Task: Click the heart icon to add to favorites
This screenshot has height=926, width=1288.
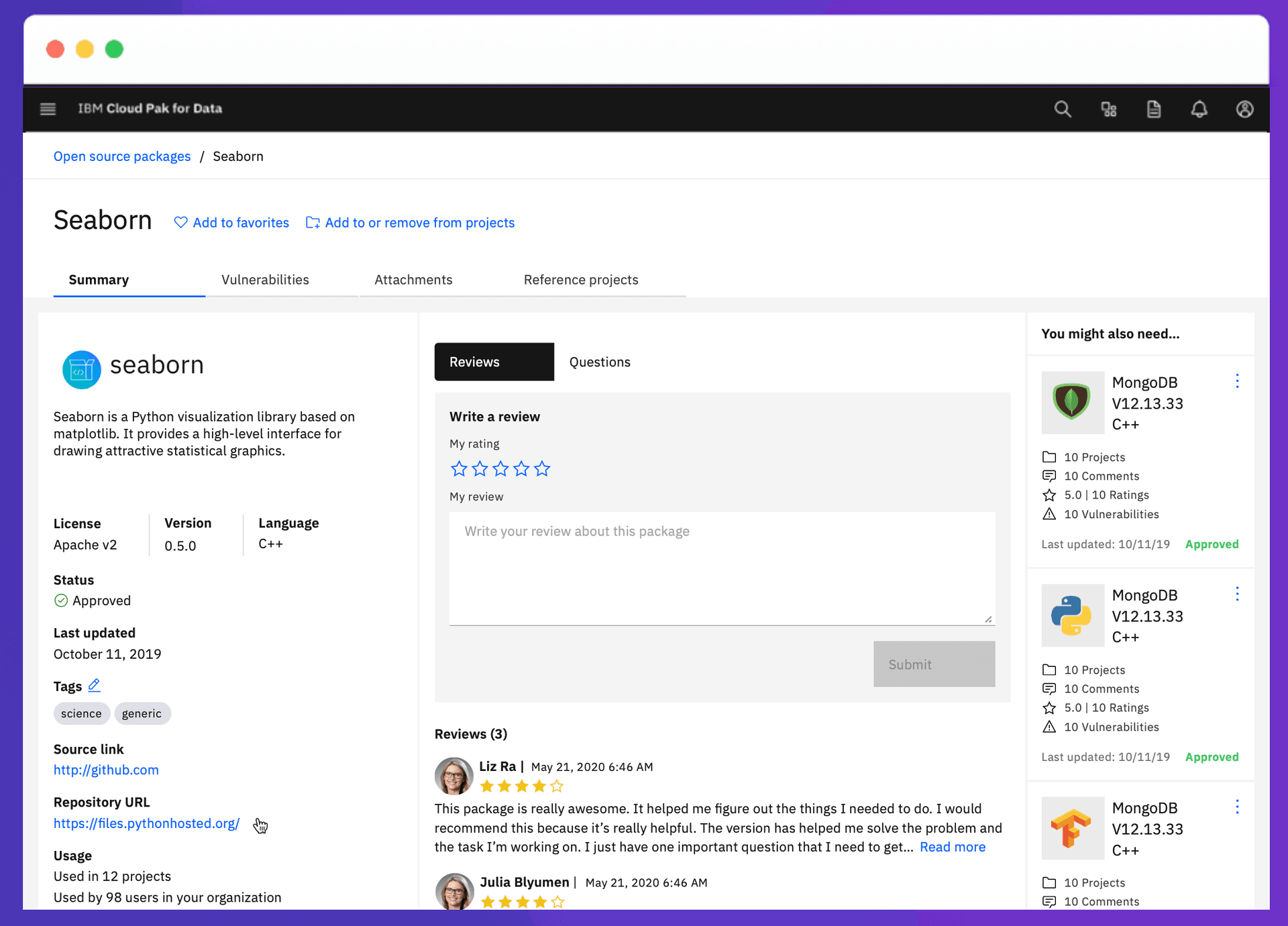Action: [x=180, y=222]
